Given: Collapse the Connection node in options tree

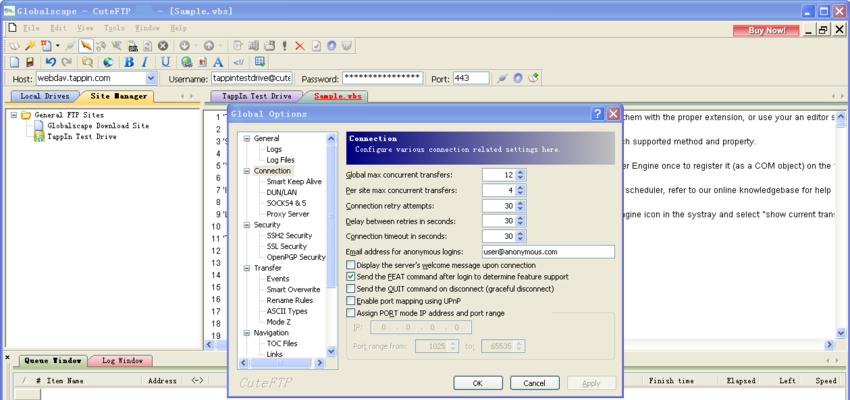Looking at the screenshot, I should [x=246, y=171].
